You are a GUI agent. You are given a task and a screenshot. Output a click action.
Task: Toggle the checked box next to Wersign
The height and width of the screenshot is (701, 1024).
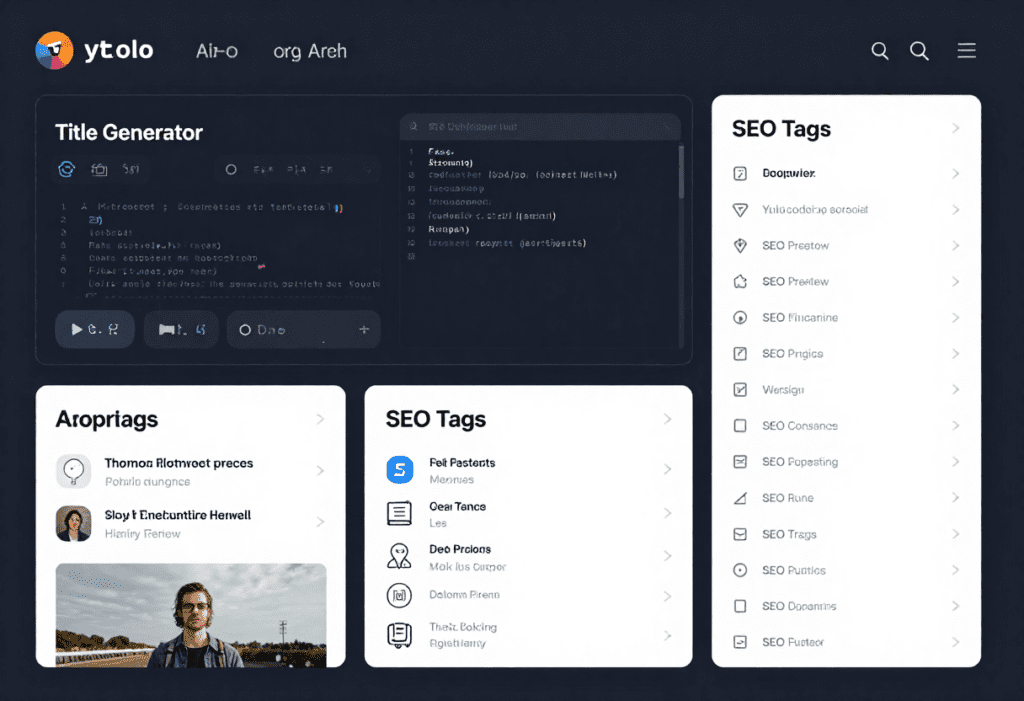point(740,390)
